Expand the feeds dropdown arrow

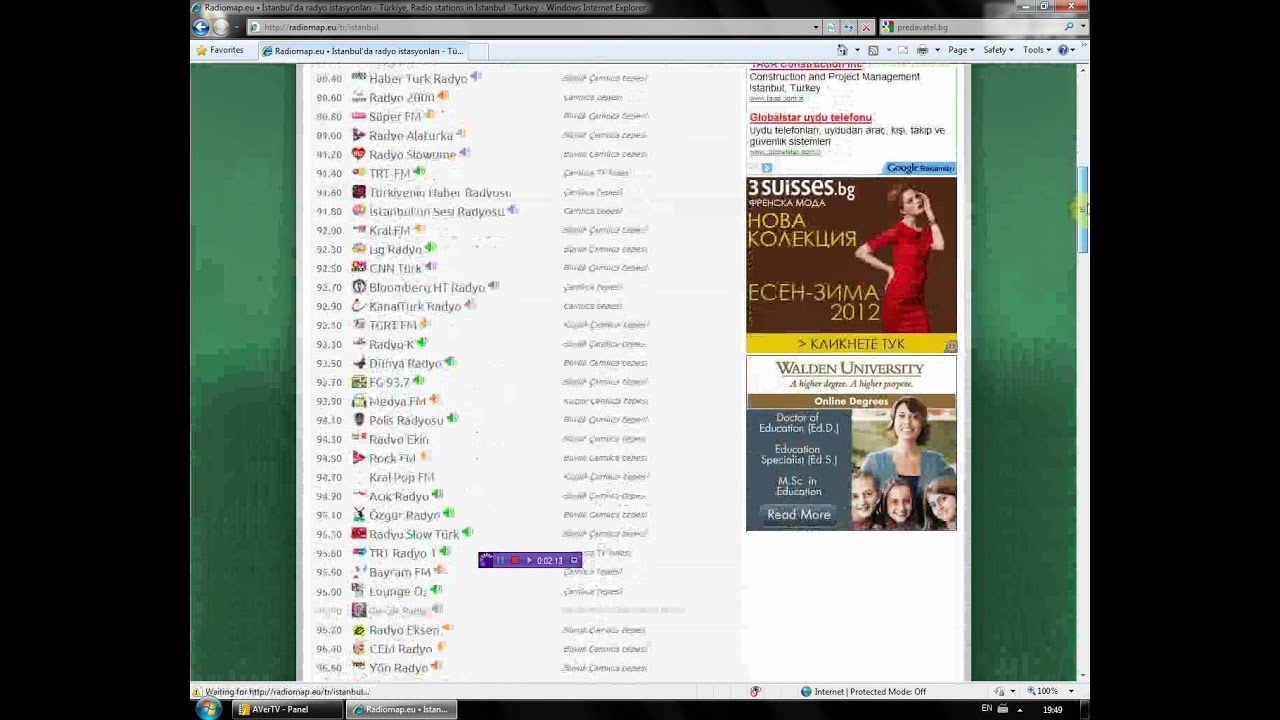click(887, 50)
